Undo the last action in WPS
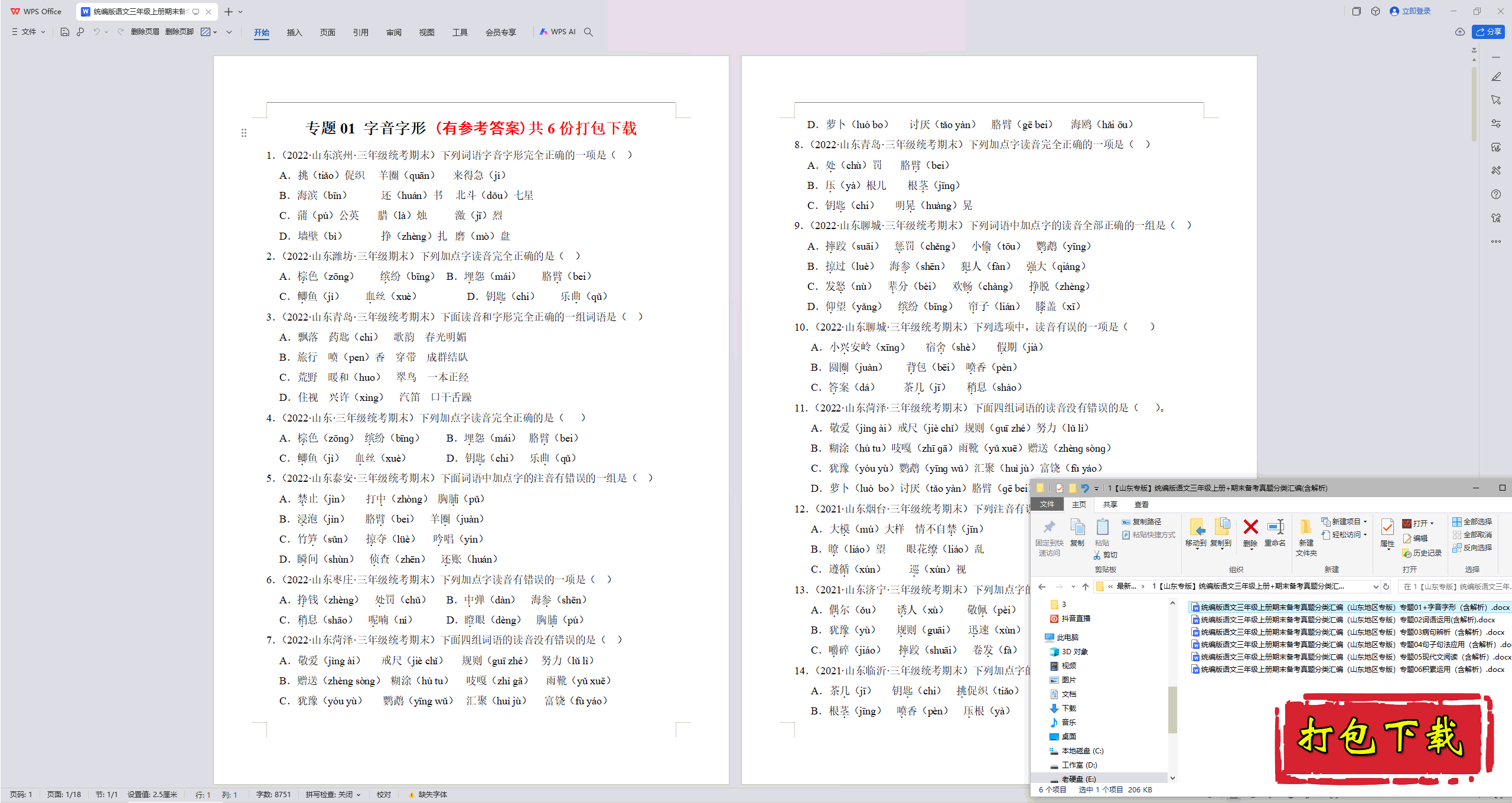Viewport: 1512px width, 803px height. pyautogui.click(x=96, y=32)
